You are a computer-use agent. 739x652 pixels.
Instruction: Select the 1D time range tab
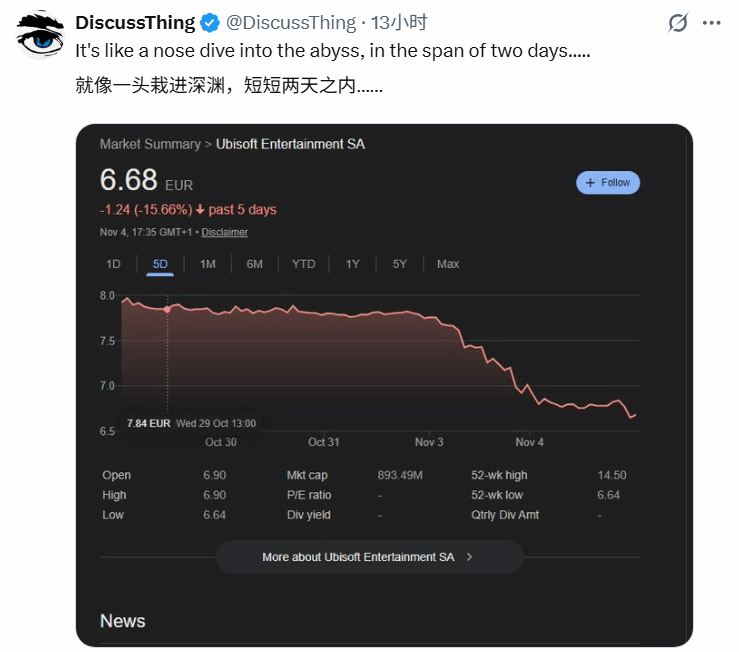[113, 264]
